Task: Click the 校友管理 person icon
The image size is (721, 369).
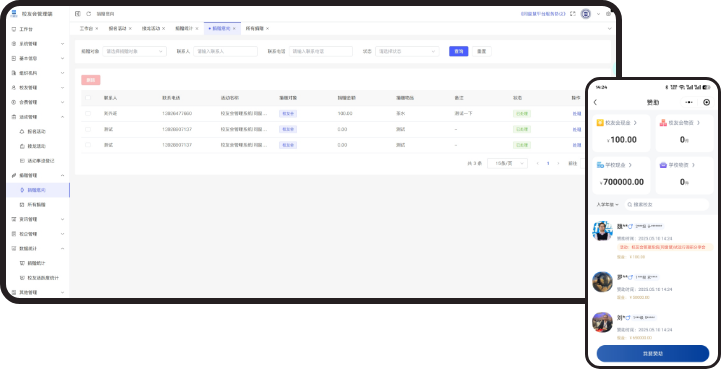Action: point(14,87)
